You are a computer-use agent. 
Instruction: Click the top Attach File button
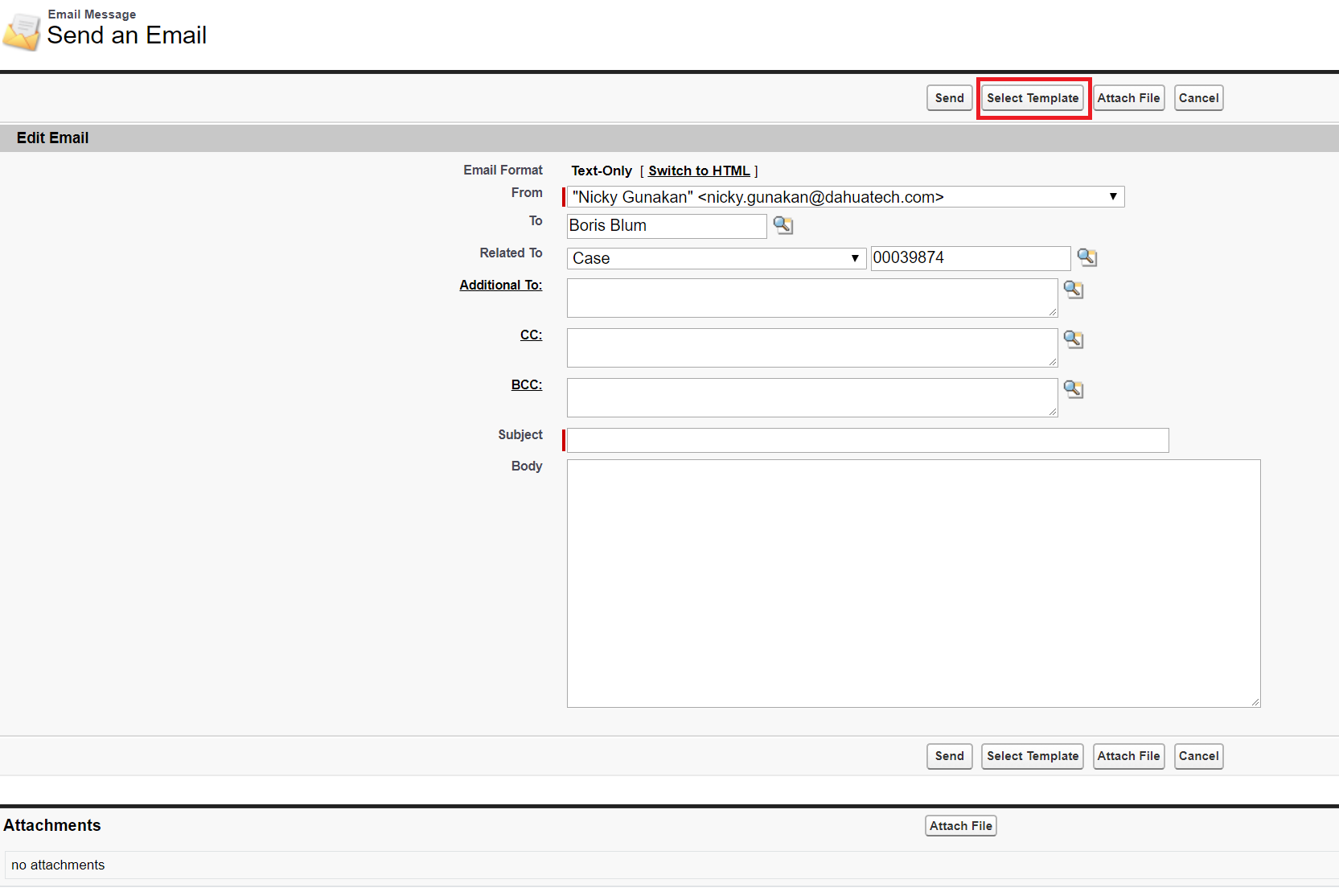[1128, 98]
